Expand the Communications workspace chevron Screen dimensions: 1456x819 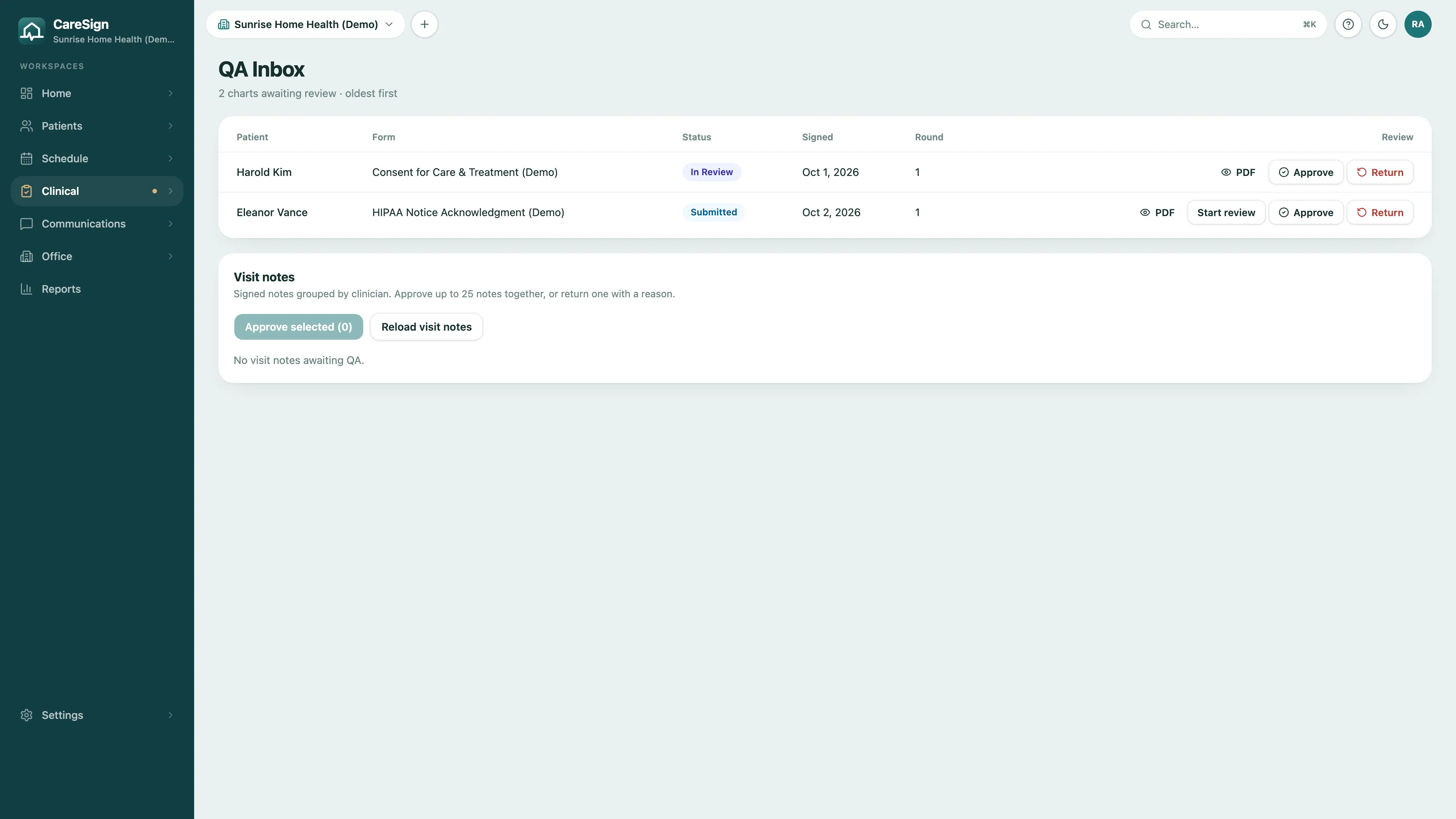[x=170, y=224]
